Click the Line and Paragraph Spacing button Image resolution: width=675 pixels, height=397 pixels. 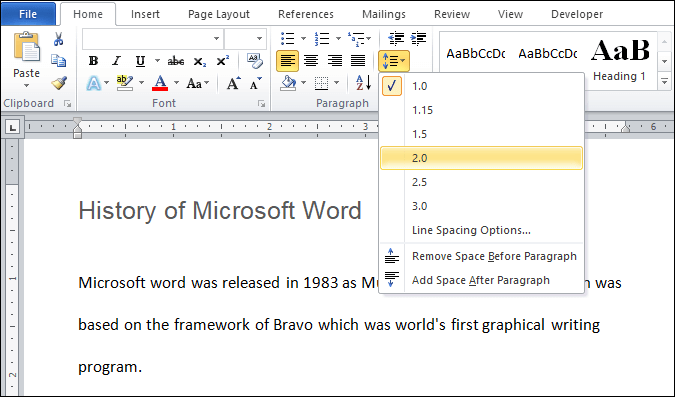(393, 61)
